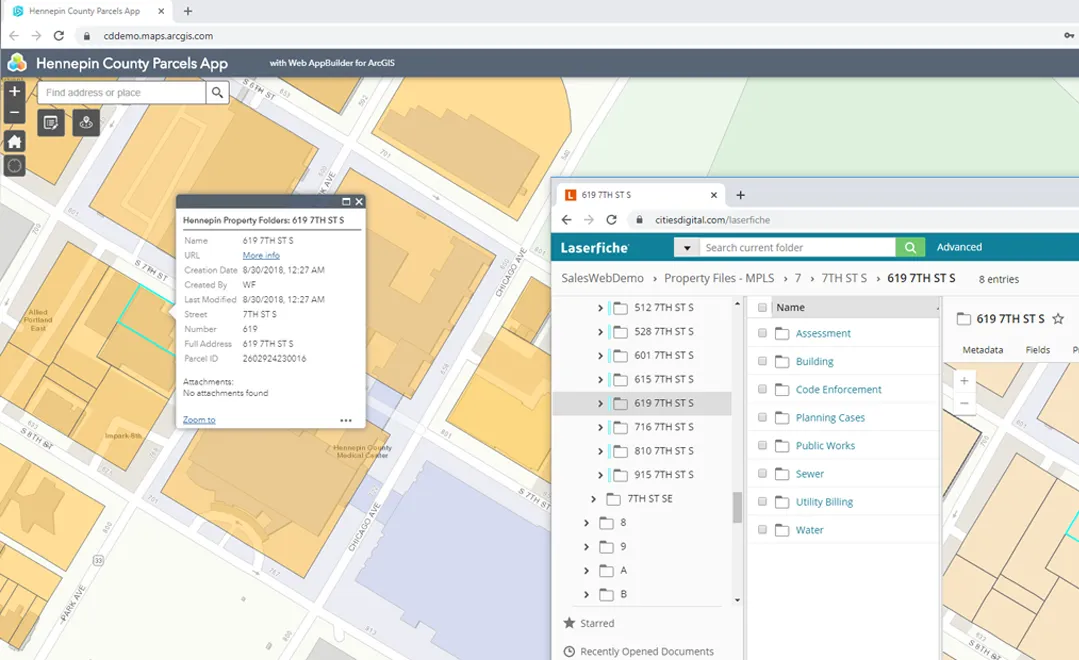Open the More info URL link
This screenshot has width=1079, height=660.
pos(261,255)
